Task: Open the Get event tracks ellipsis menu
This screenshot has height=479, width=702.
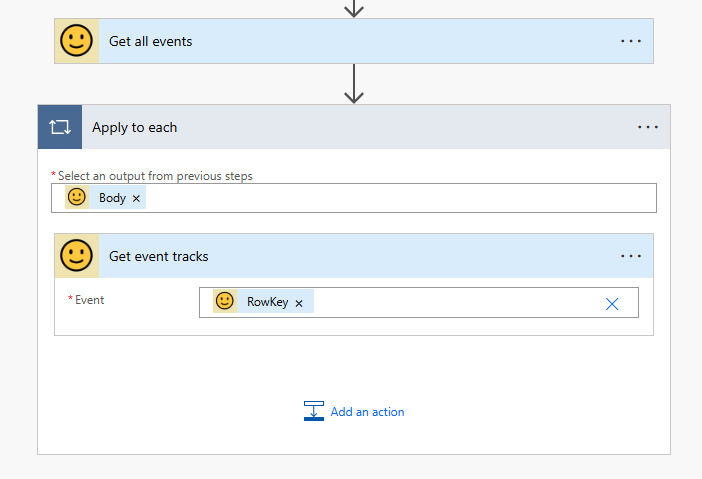Action: click(x=630, y=256)
